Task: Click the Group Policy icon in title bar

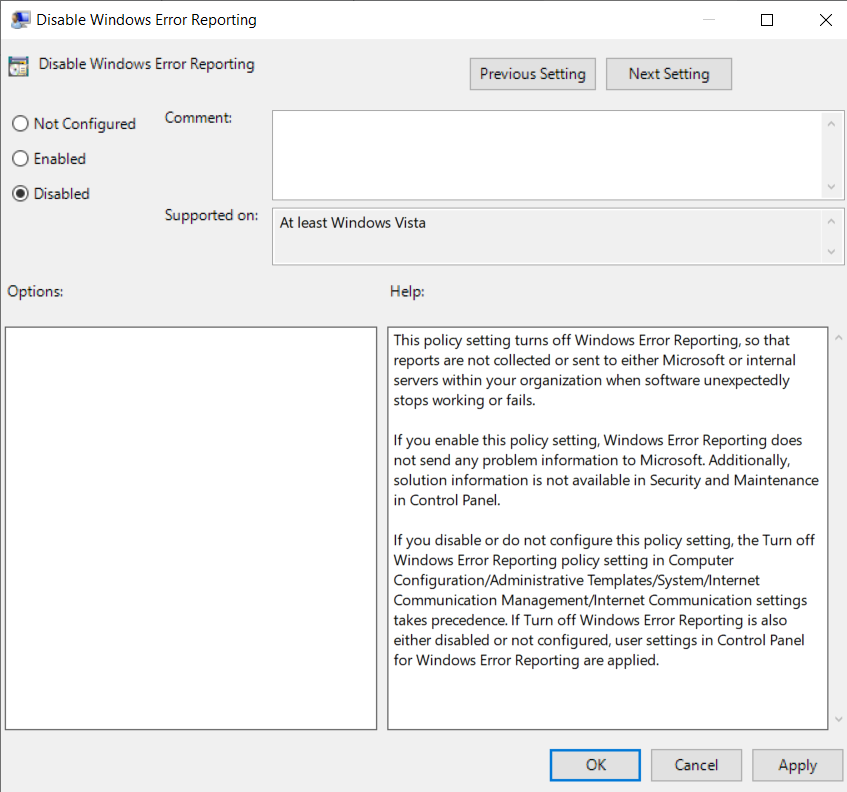Action: (20, 20)
